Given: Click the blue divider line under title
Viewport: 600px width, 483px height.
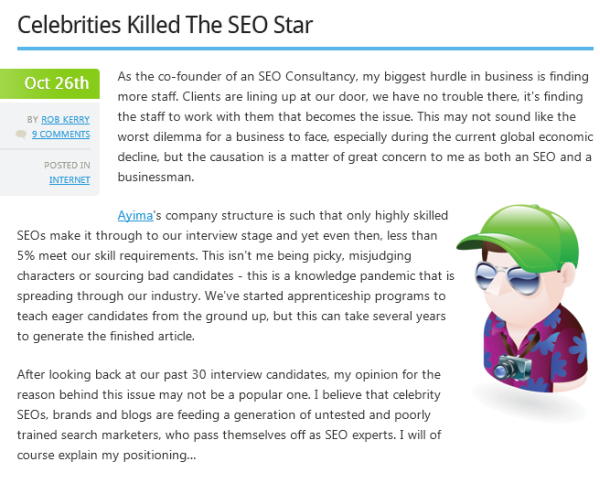Looking at the screenshot, I should point(305,49).
